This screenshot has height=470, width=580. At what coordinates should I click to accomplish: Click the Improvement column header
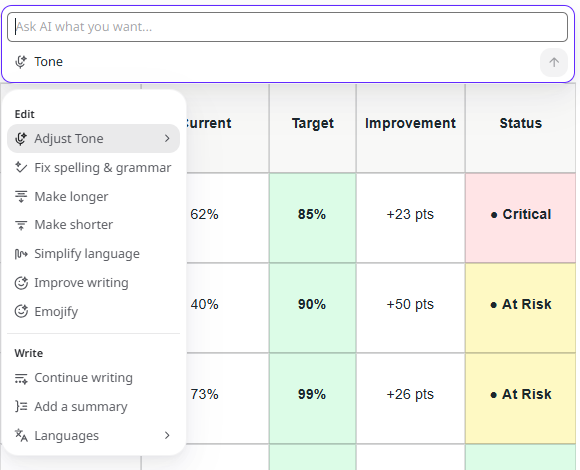point(410,123)
